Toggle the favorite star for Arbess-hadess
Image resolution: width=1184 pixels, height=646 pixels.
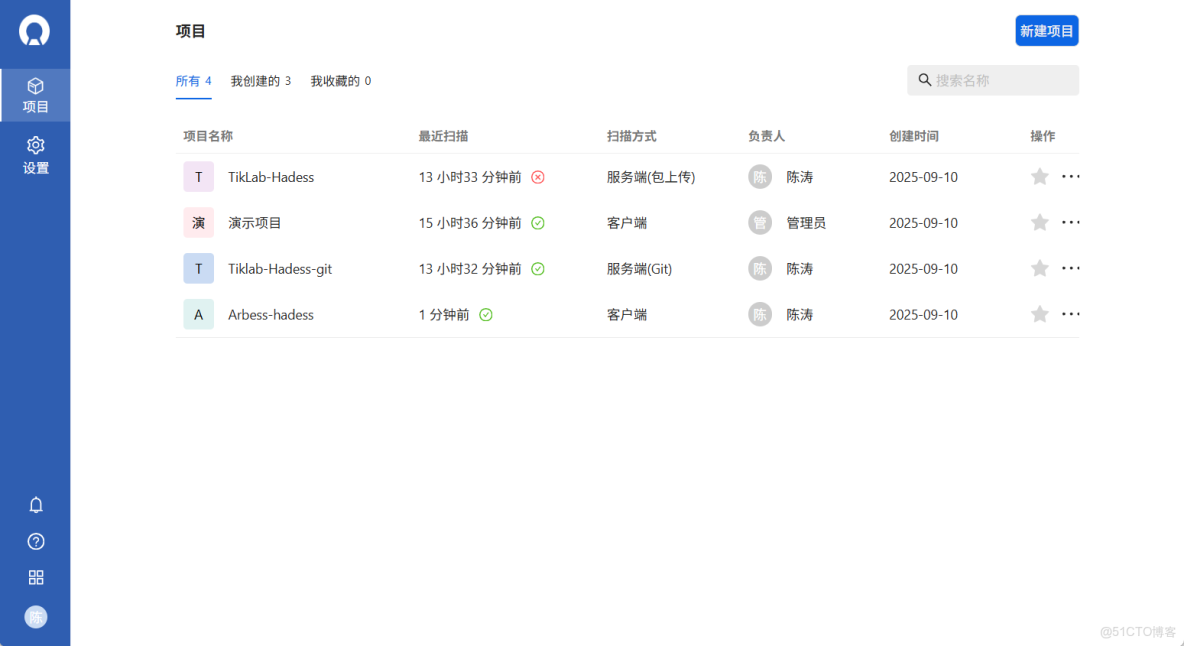click(x=1039, y=313)
